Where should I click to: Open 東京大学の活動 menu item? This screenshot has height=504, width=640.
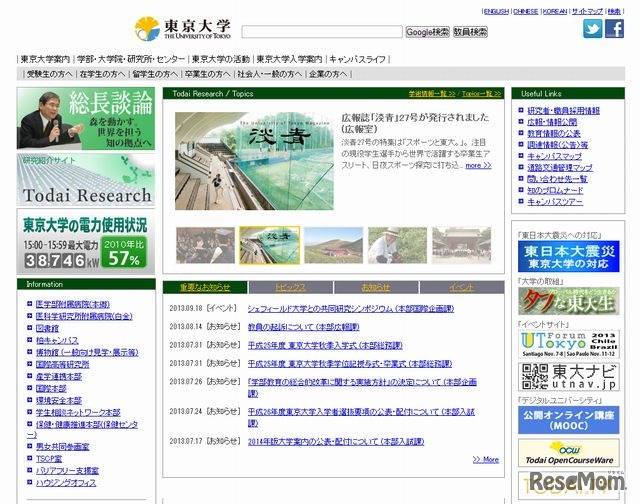coord(220,59)
